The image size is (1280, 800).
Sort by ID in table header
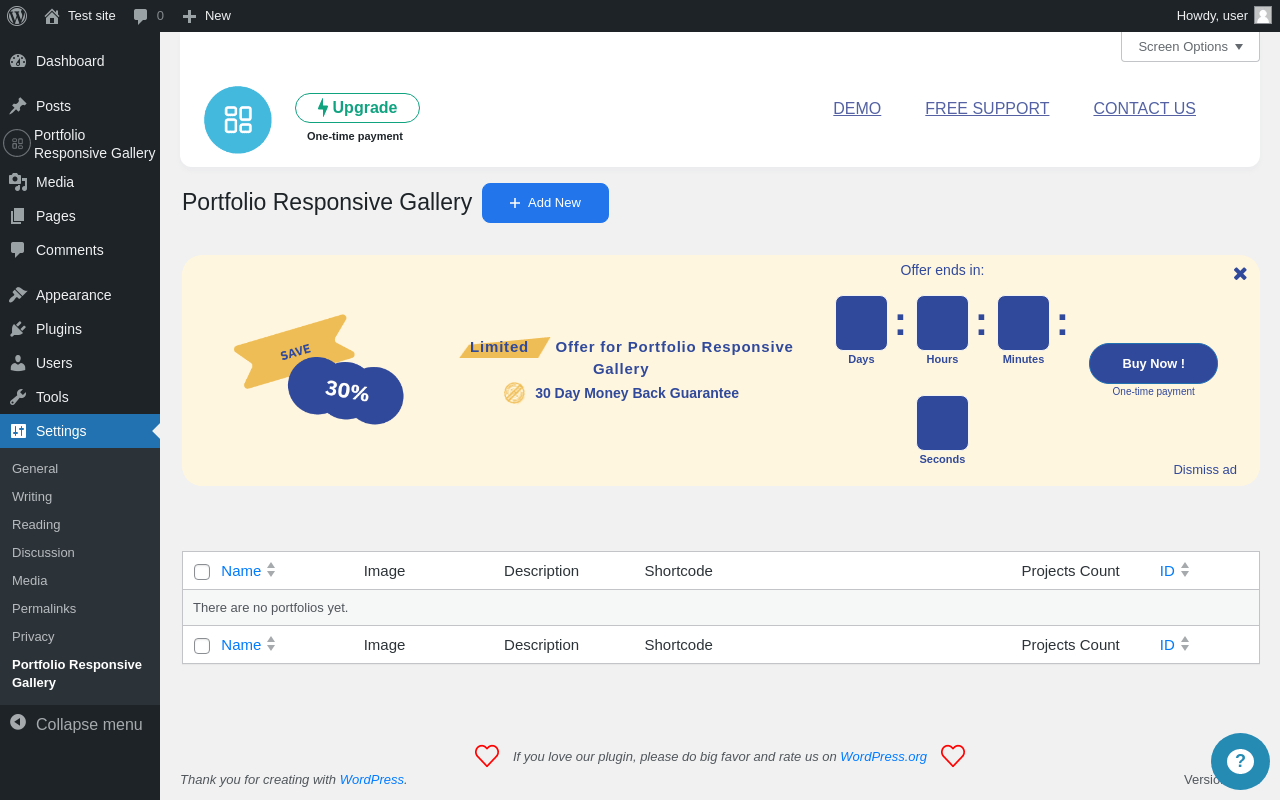(1175, 570)
